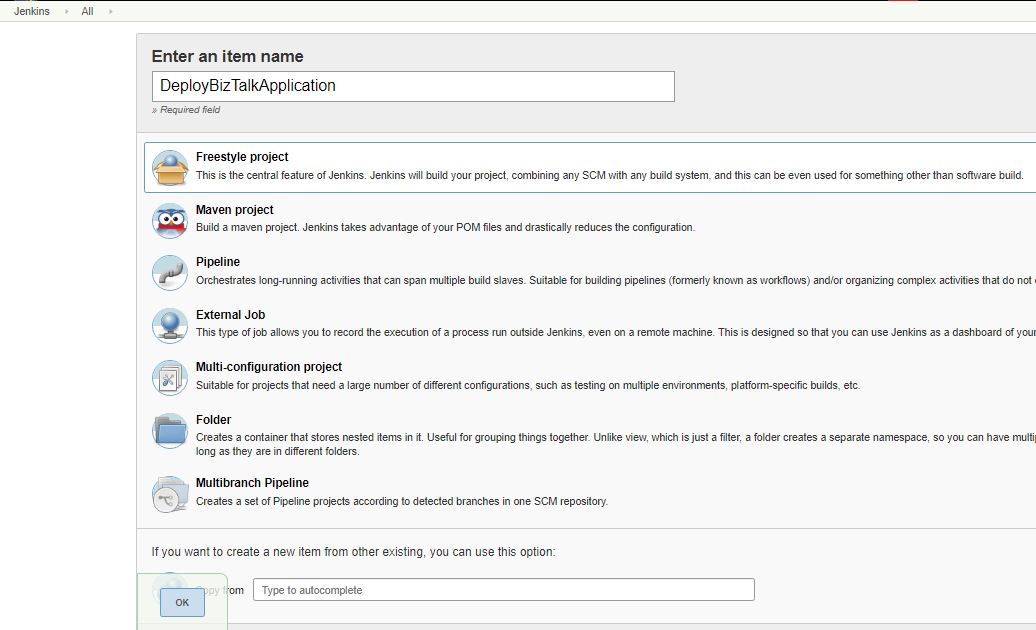This screenshot has height=630, width=1036.
Task: Click the External Job description text
Action: [616, 332]
